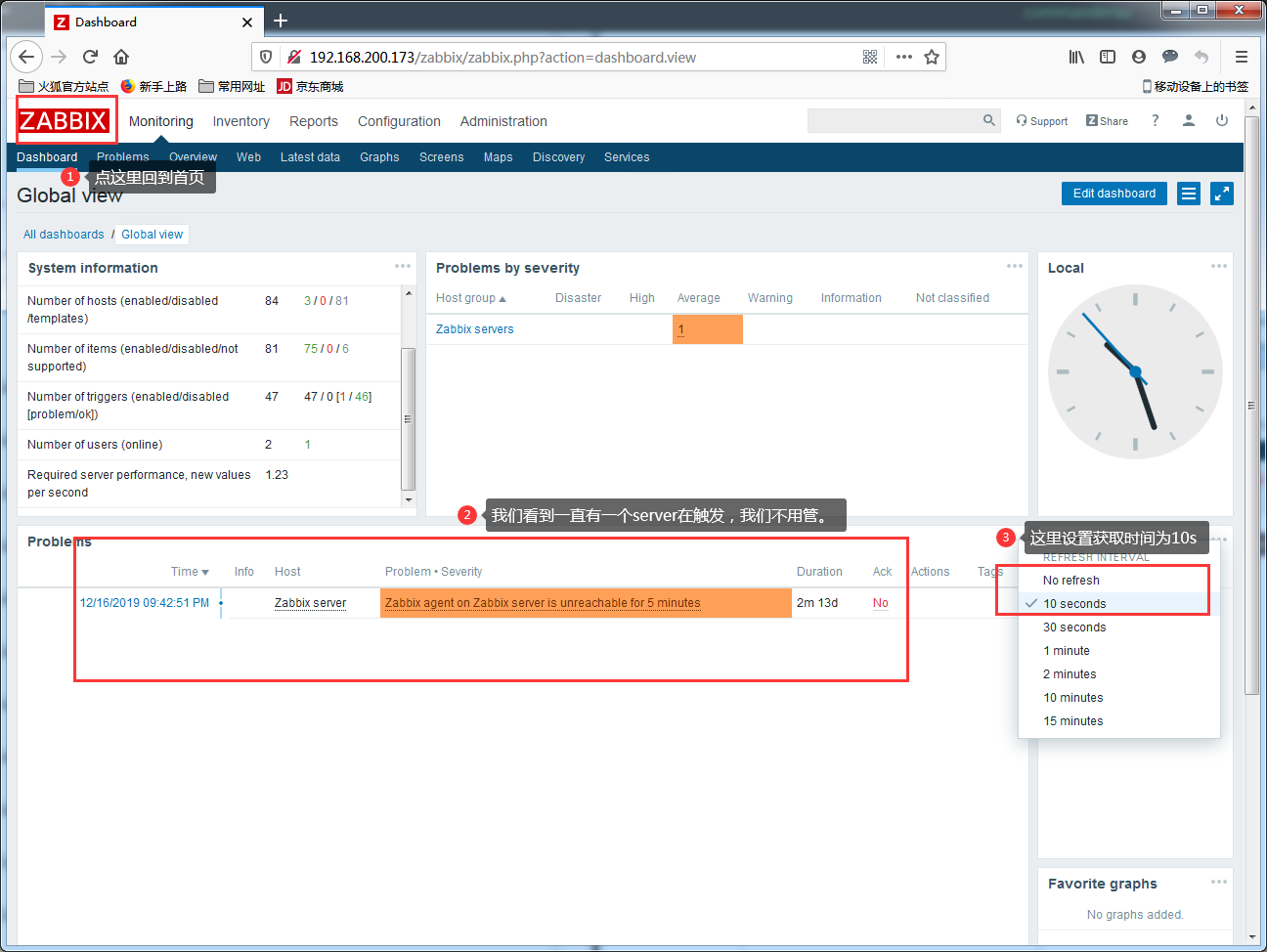Click the ZABBIX logo
This screenshot has height=952, width=1267.
[65, 120]
